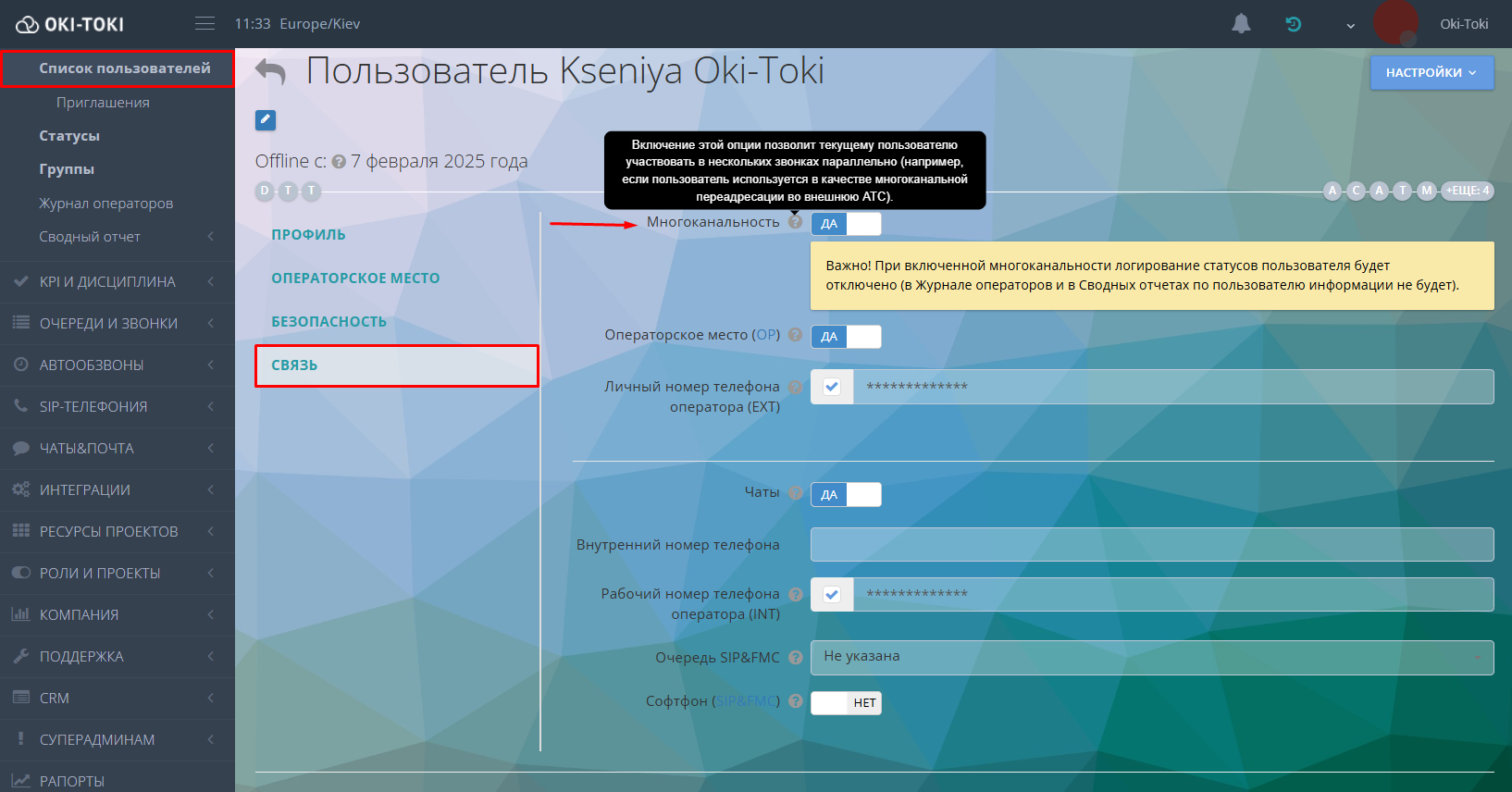This screenshot has width=1512, height=792.
Task: Click the Oki-Toki cloud logo
Action: click(x=70, y=24)
